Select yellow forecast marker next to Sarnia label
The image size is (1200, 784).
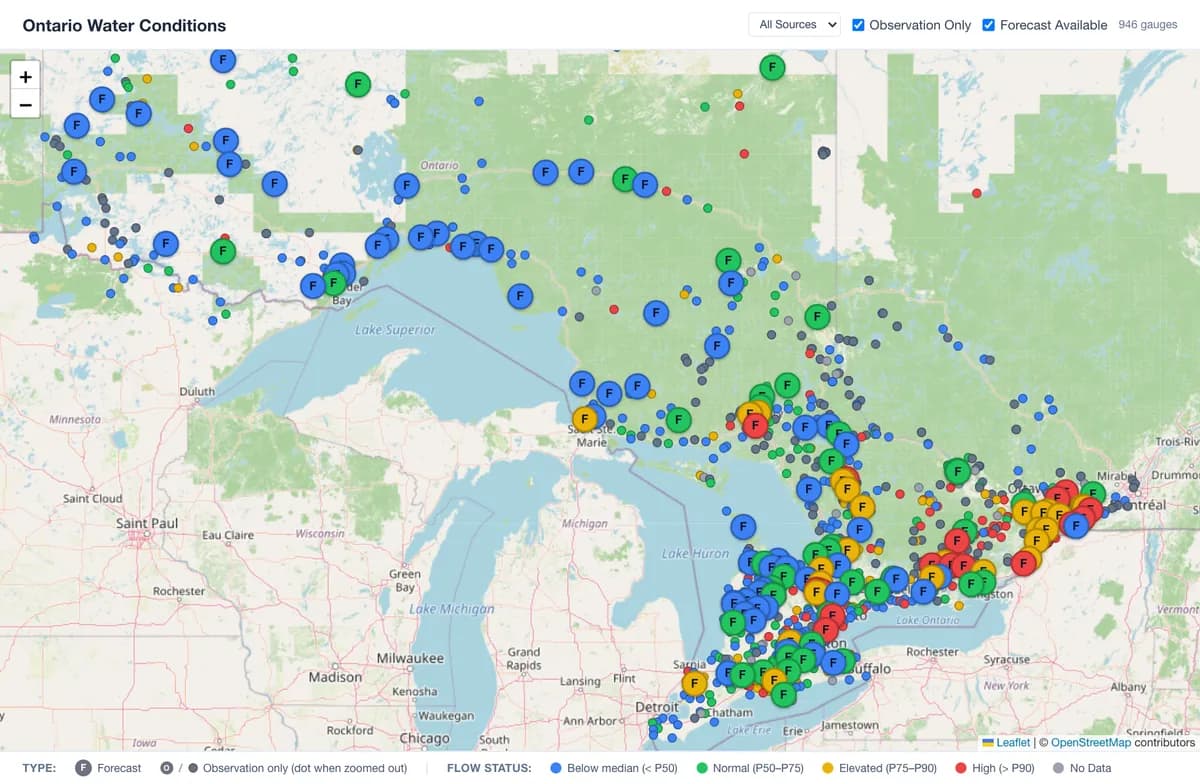(695, 684)
